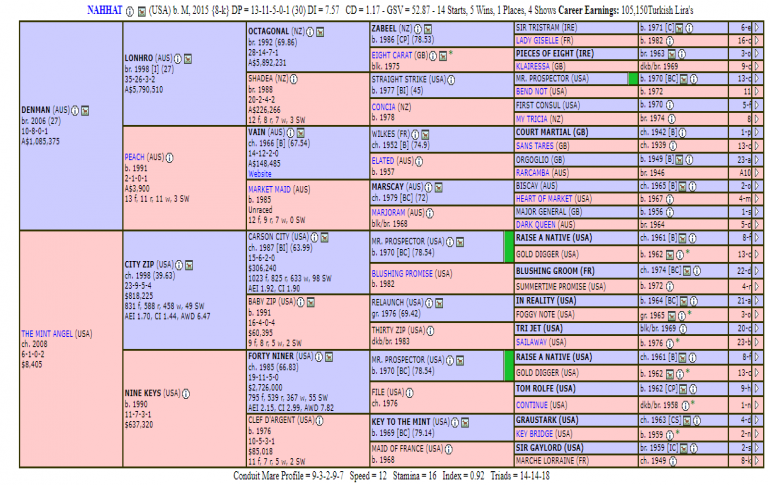Open RELAUNCH's photo icon
Screen dimensions: 770x485
[x=439, y=303]
